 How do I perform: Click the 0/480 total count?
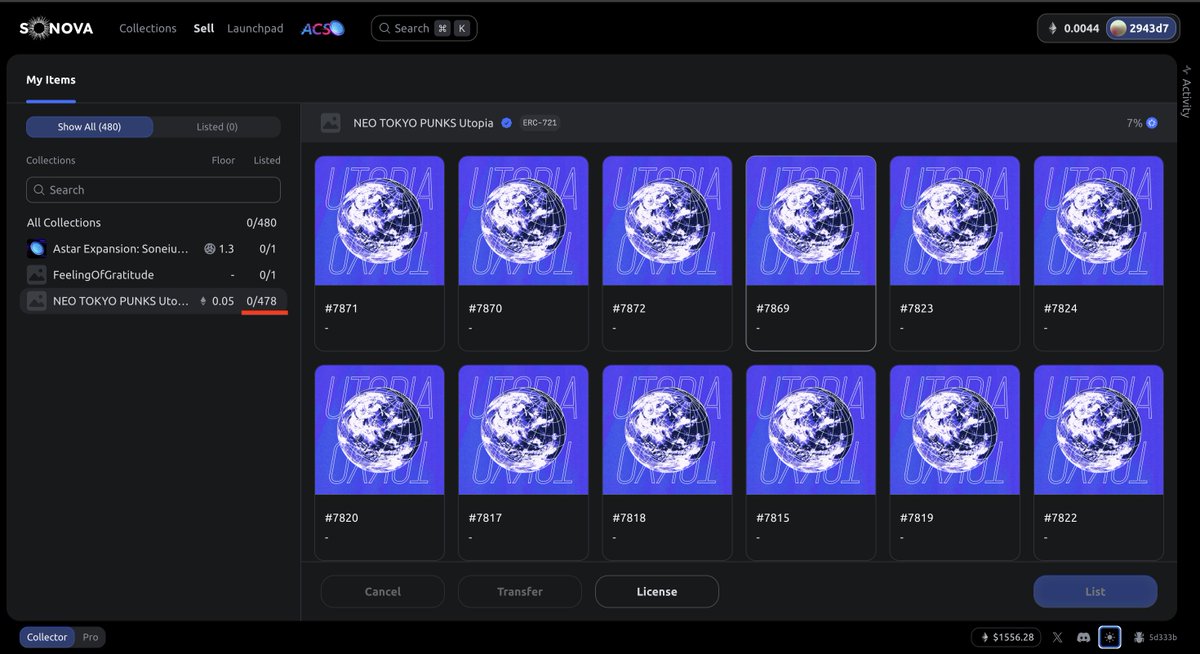point(262,223)
